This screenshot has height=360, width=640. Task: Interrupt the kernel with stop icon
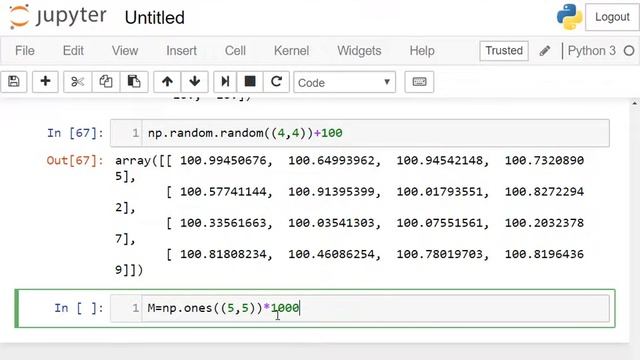click(250, 82)
